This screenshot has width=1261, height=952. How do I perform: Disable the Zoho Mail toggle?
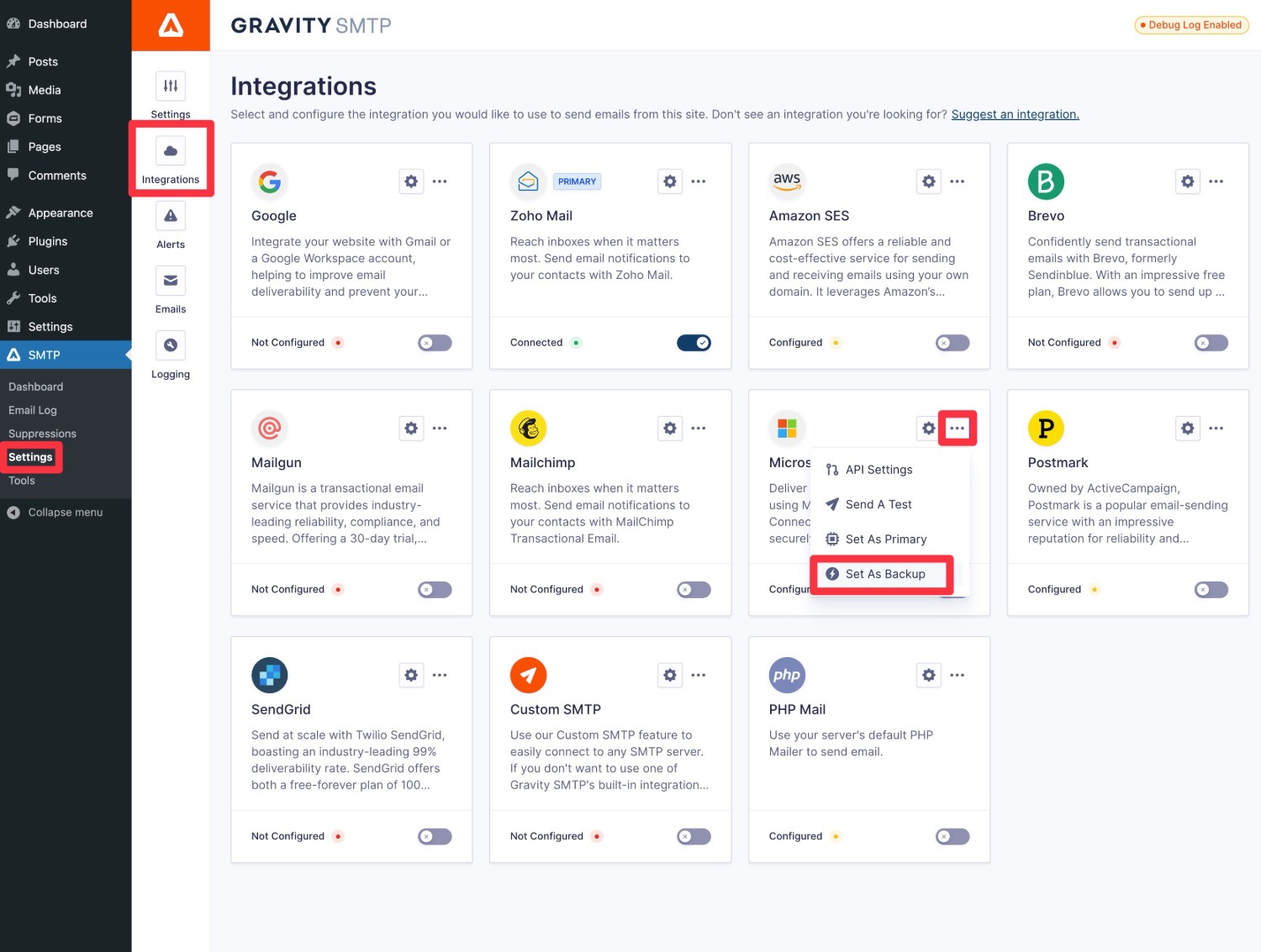click(694, 343)
